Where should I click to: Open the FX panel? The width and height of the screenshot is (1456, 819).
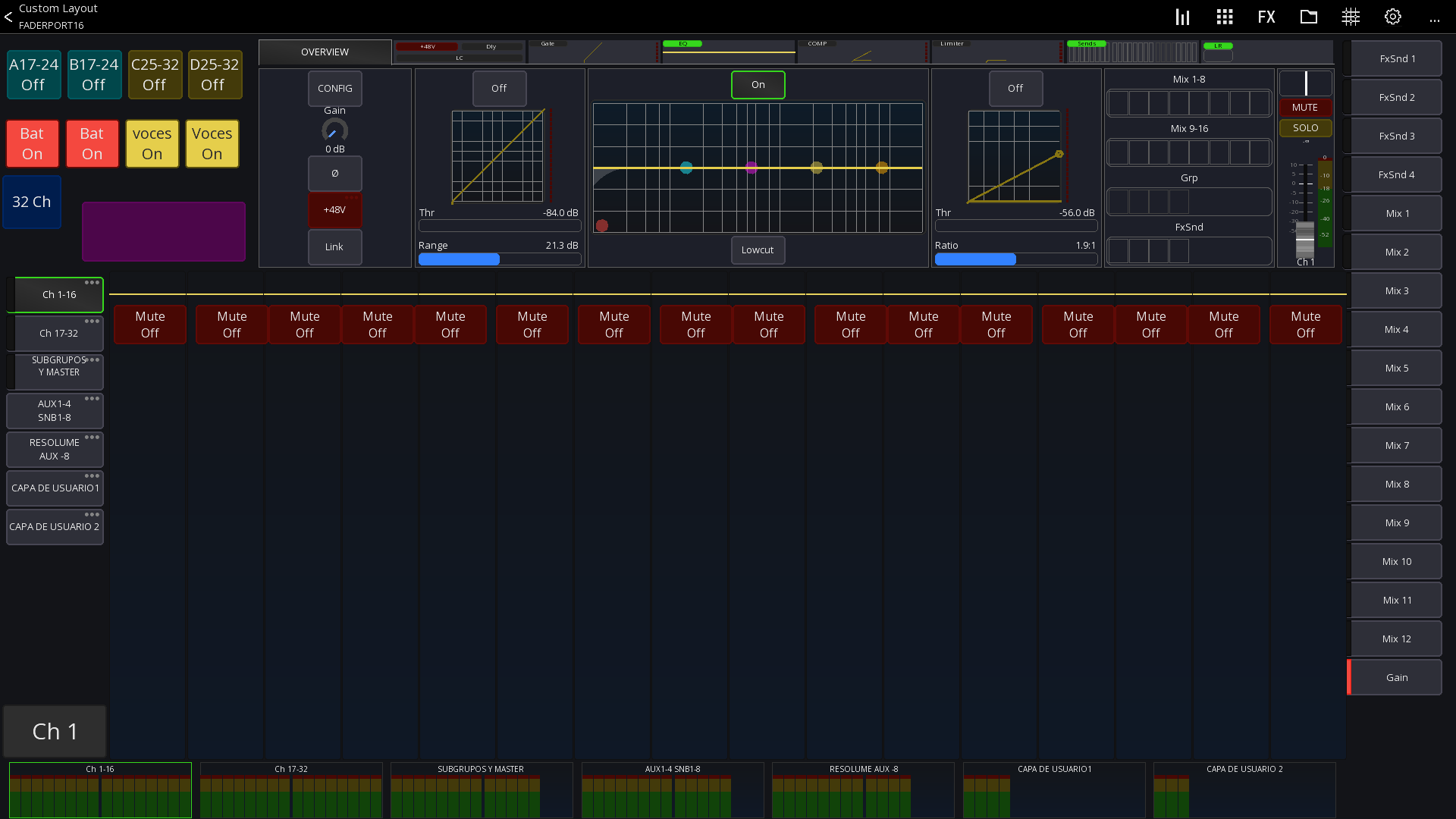click(x=1266, y=17)
